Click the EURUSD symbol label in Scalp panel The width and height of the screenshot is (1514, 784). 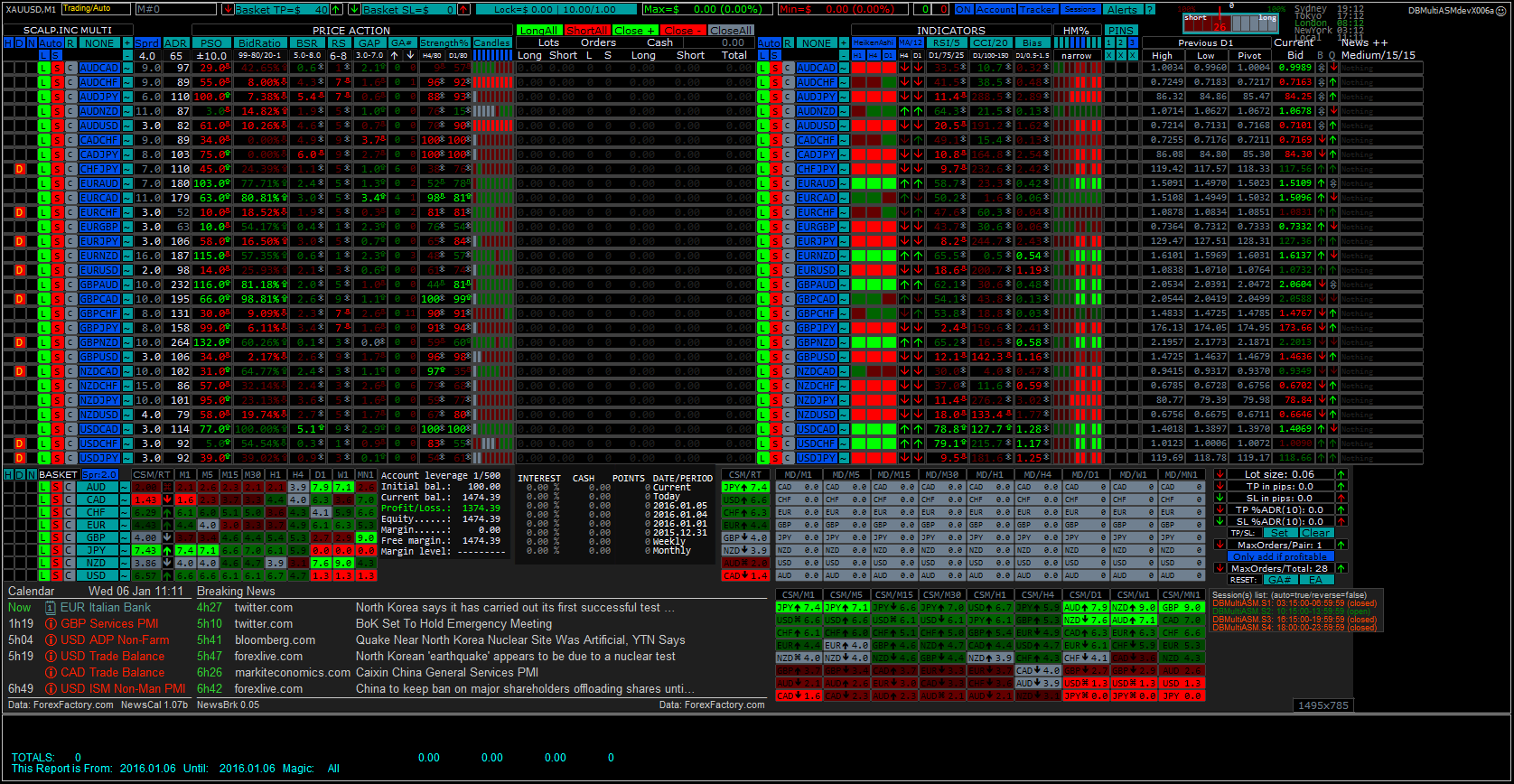tap(99, 270)
